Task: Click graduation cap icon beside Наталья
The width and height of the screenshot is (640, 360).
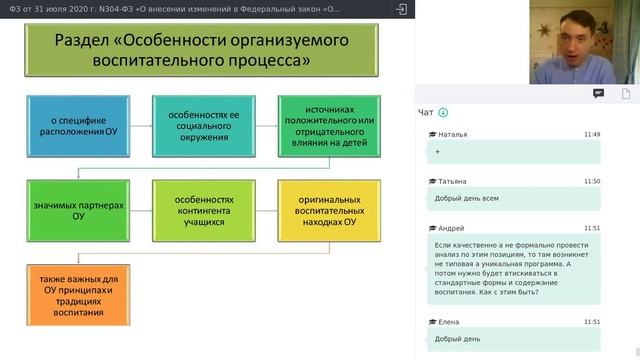Action: pyautogui.click(x=433, y=134)
